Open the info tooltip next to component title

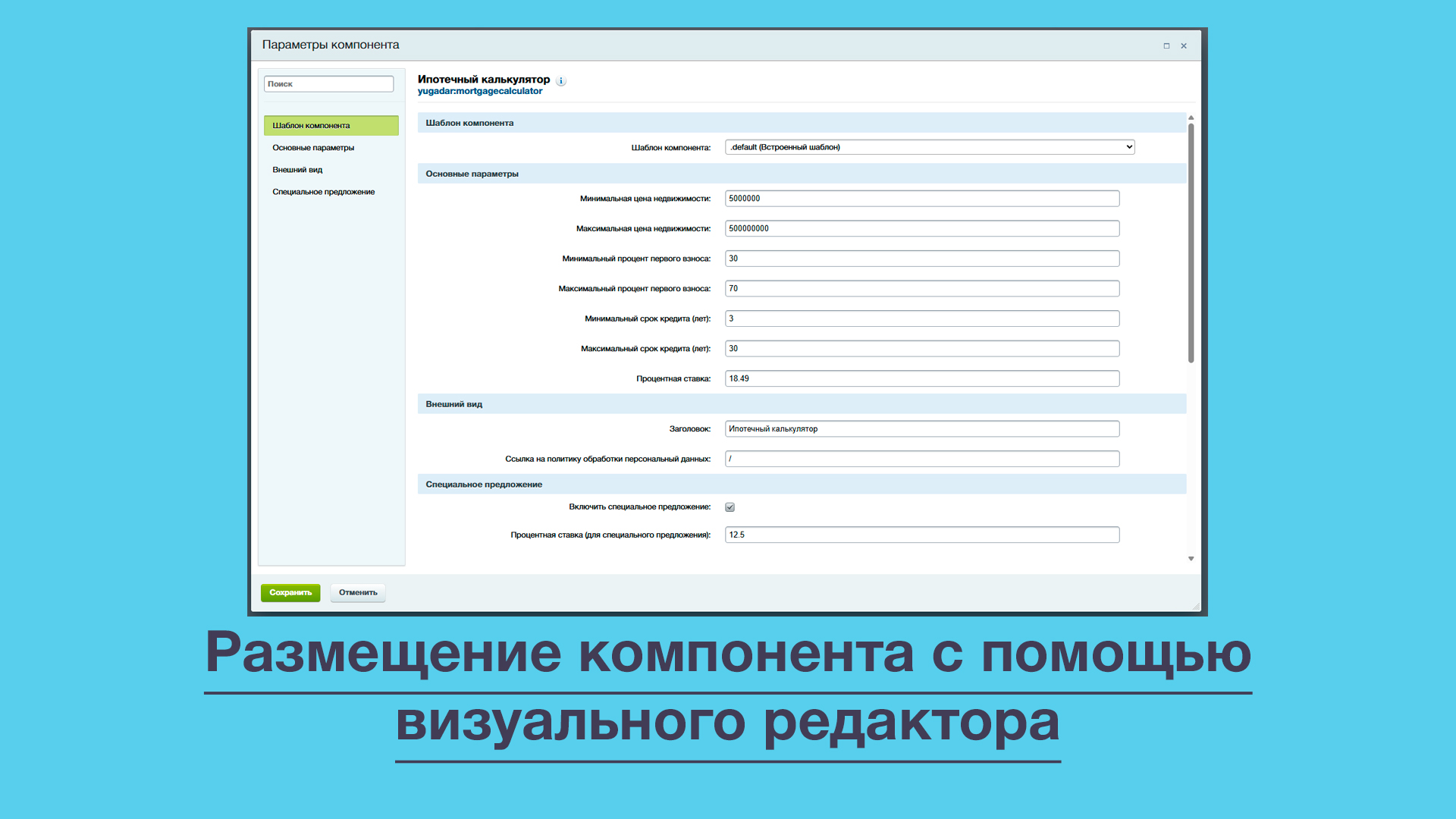tap(561, 81)
